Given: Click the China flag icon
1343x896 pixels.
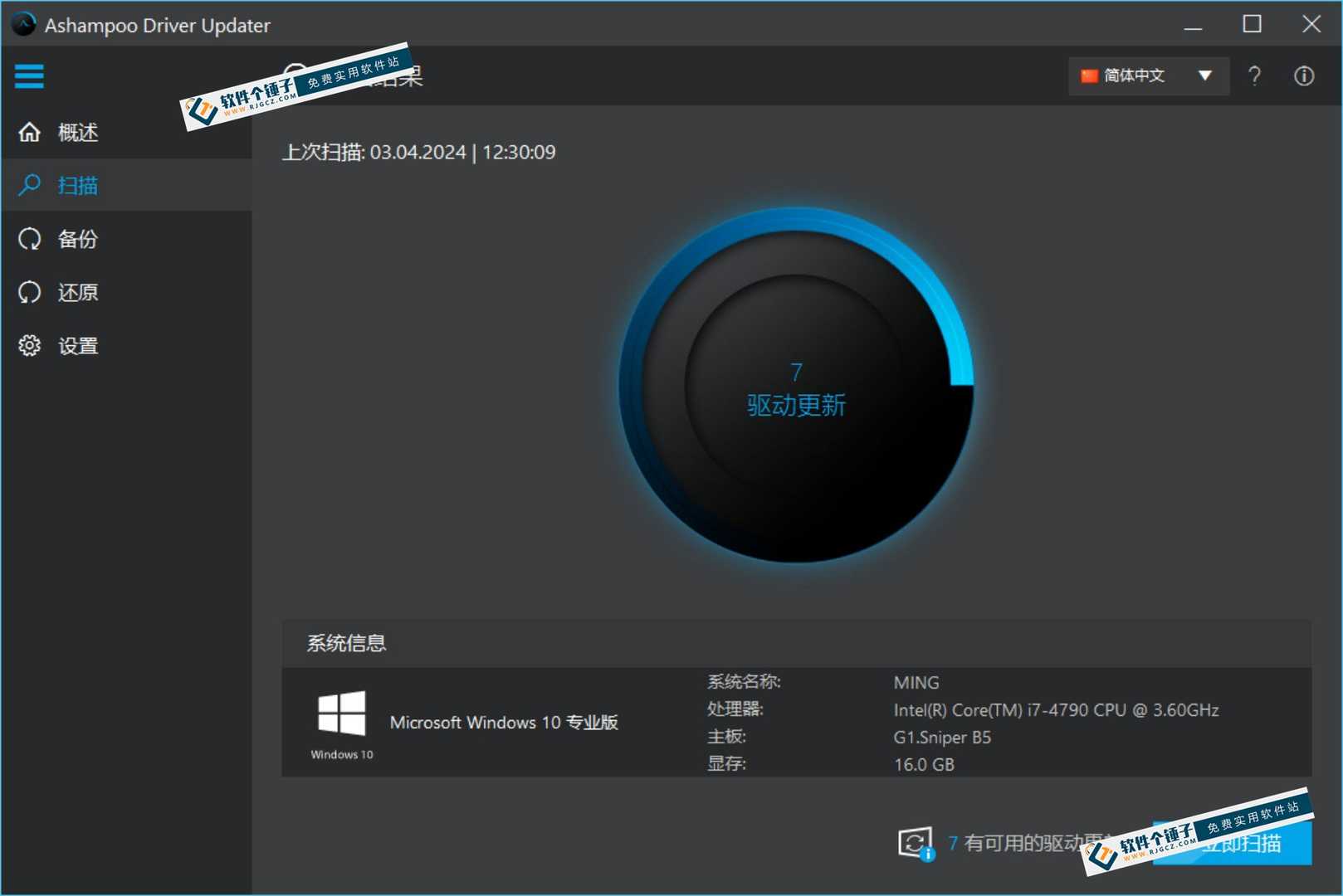Looking at the screenshot, I should coord(1089,75).
